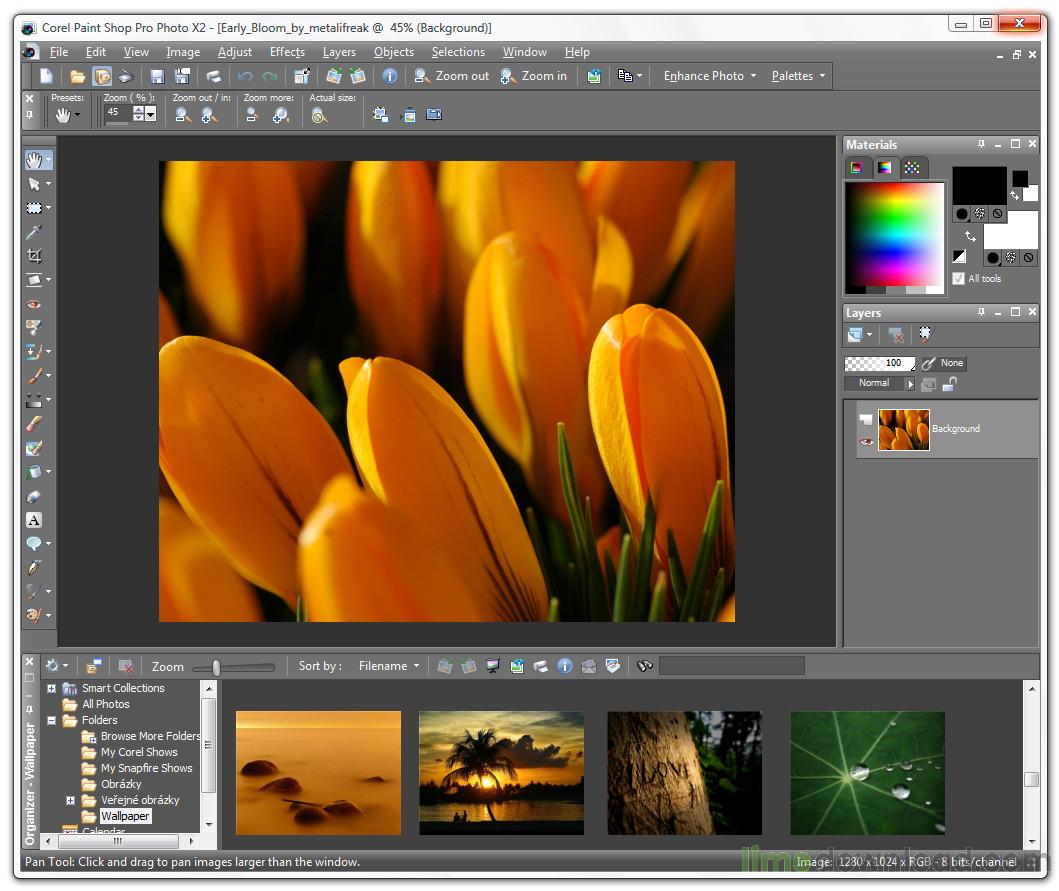Toggle the Layers palette auto-hide pin
Viewport: 1059px width, 891px height.
coord(981,312)
